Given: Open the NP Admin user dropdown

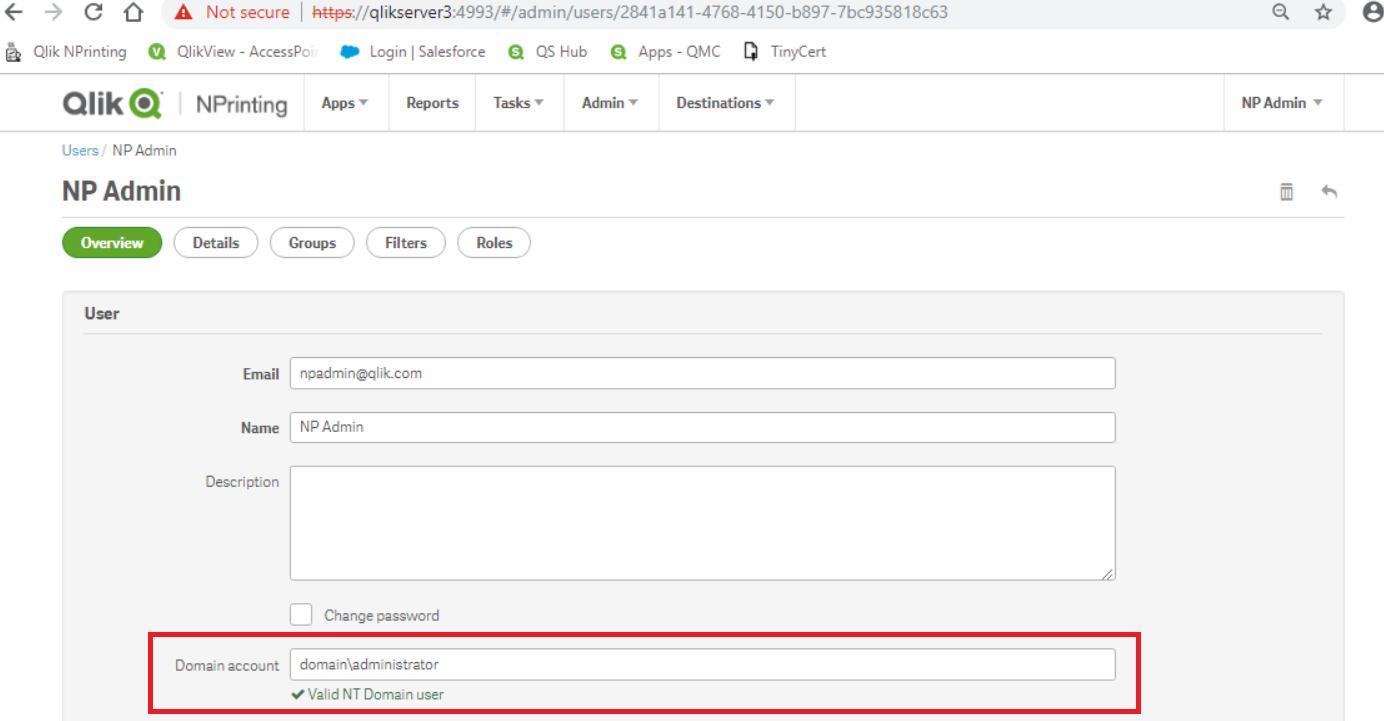Looking at the screenshot, I should pos(1283,103).
